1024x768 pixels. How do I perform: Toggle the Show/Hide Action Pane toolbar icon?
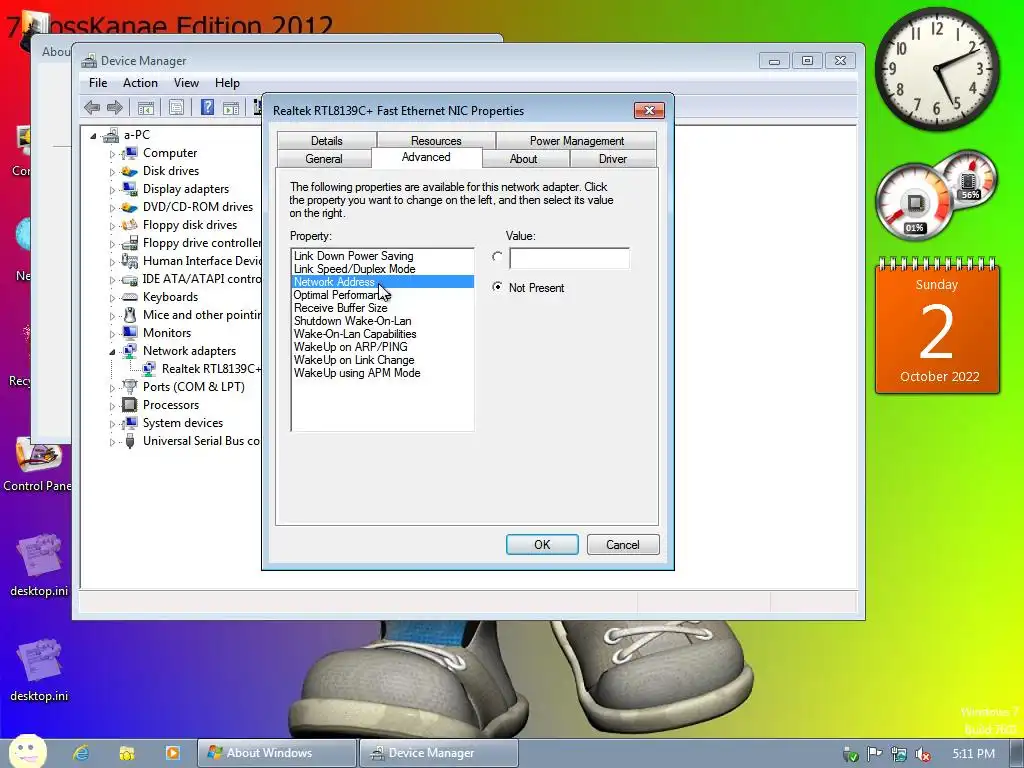231,108
